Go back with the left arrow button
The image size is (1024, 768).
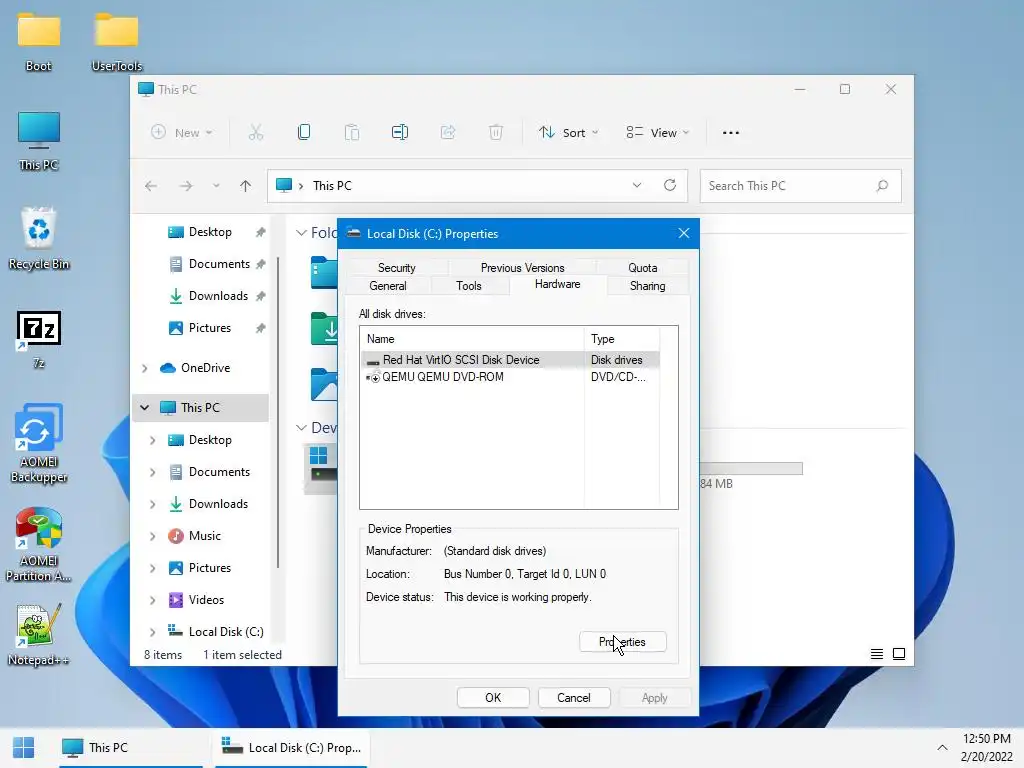[151, 186]
